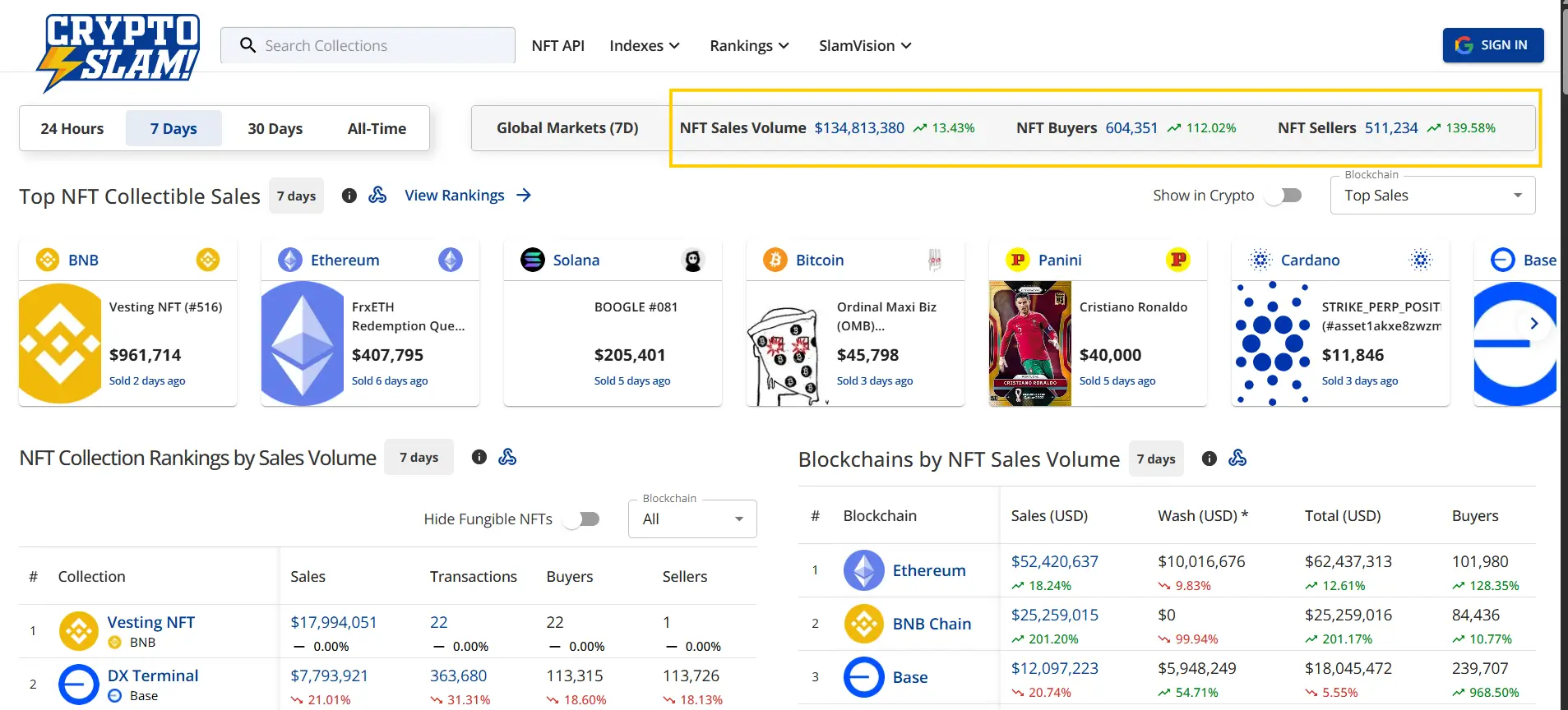1568x710 pixels.
Task: Click the DX Terminal collection icon
Action: pos(79,684)
